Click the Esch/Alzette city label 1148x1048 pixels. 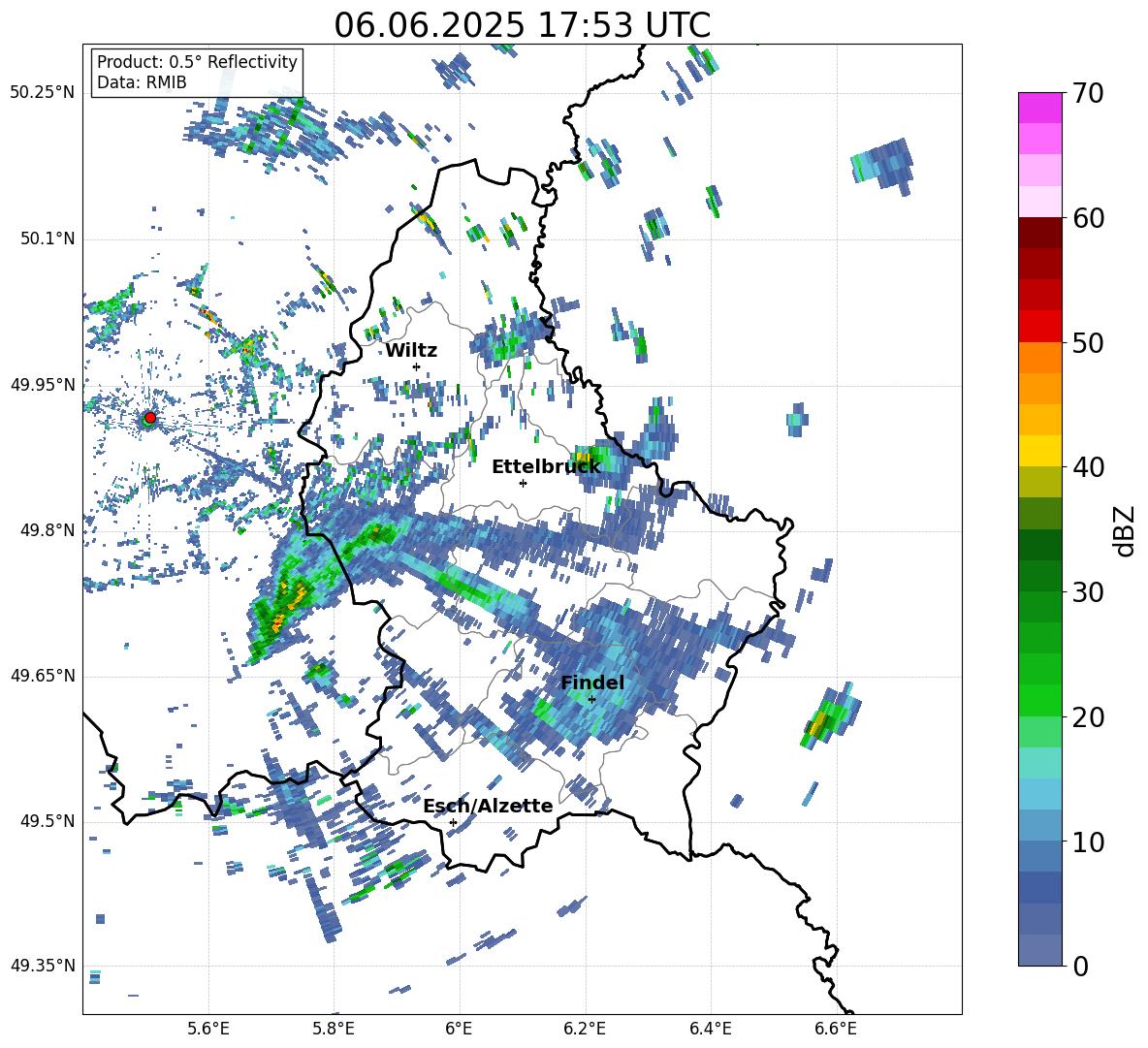coord(489,806)
